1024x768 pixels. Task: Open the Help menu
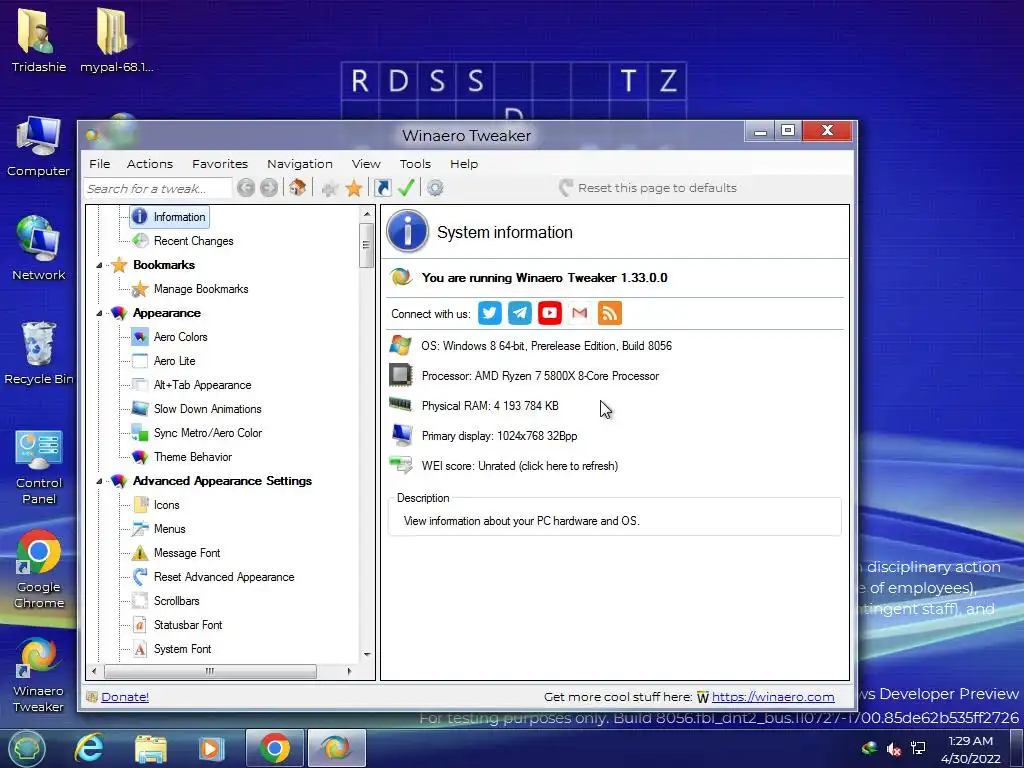tap(464, 164)
